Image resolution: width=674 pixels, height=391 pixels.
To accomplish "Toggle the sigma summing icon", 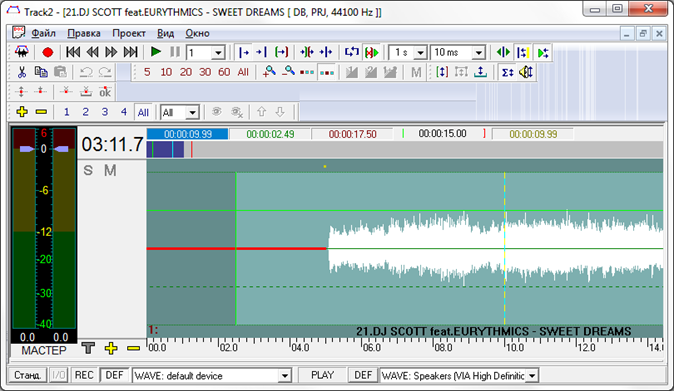I will 508,72.
